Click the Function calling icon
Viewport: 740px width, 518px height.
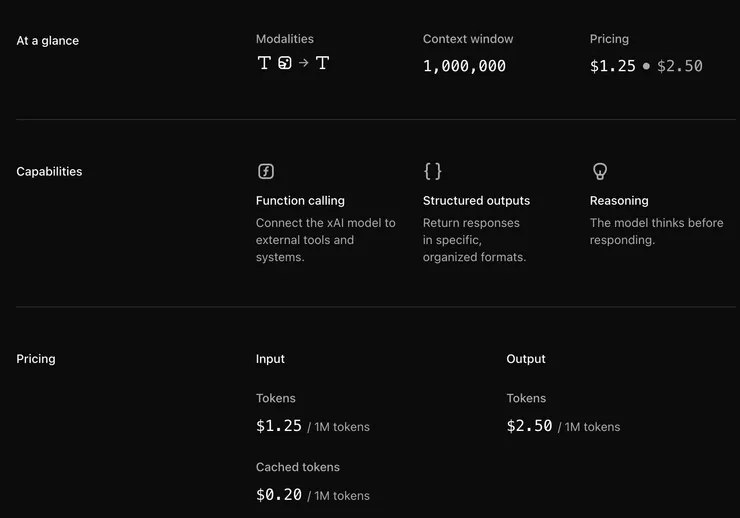point(266,171)
